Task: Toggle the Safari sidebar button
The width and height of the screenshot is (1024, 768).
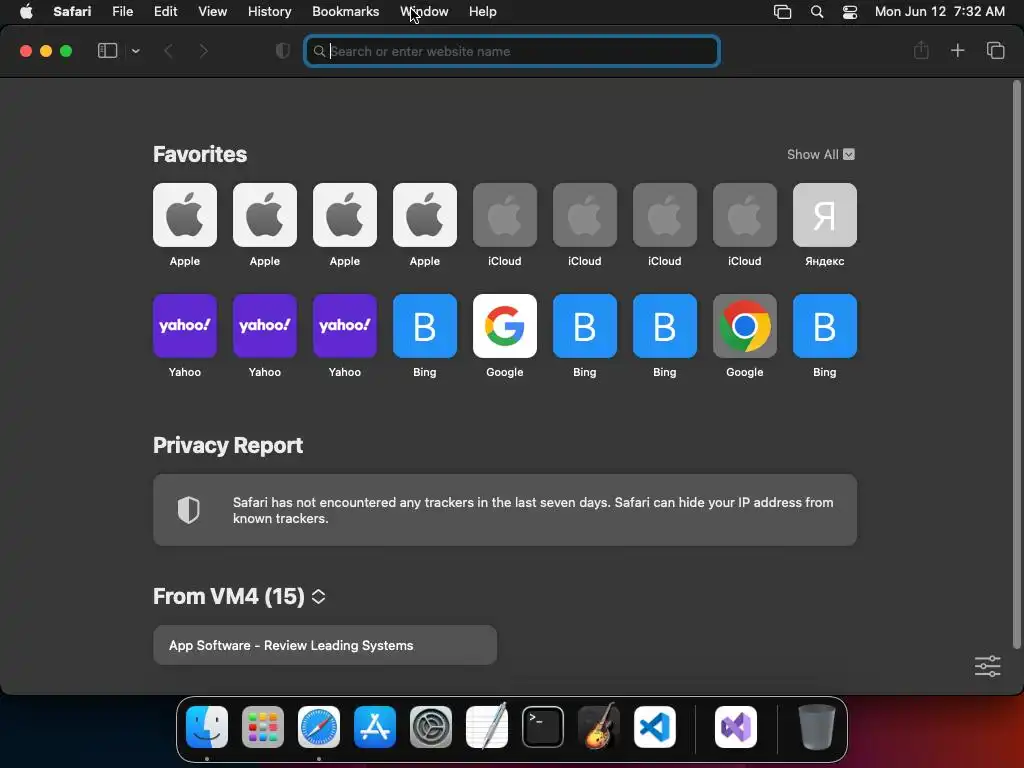Action: 107,50
